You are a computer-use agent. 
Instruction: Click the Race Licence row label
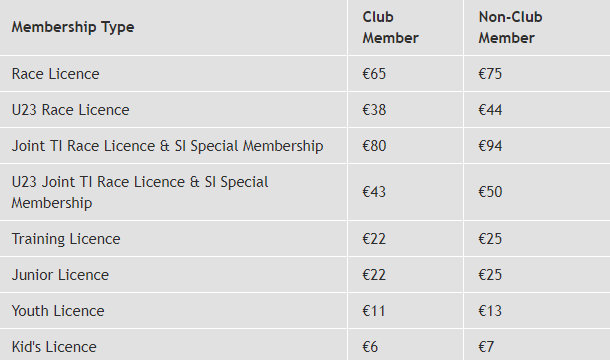(55, 74)
